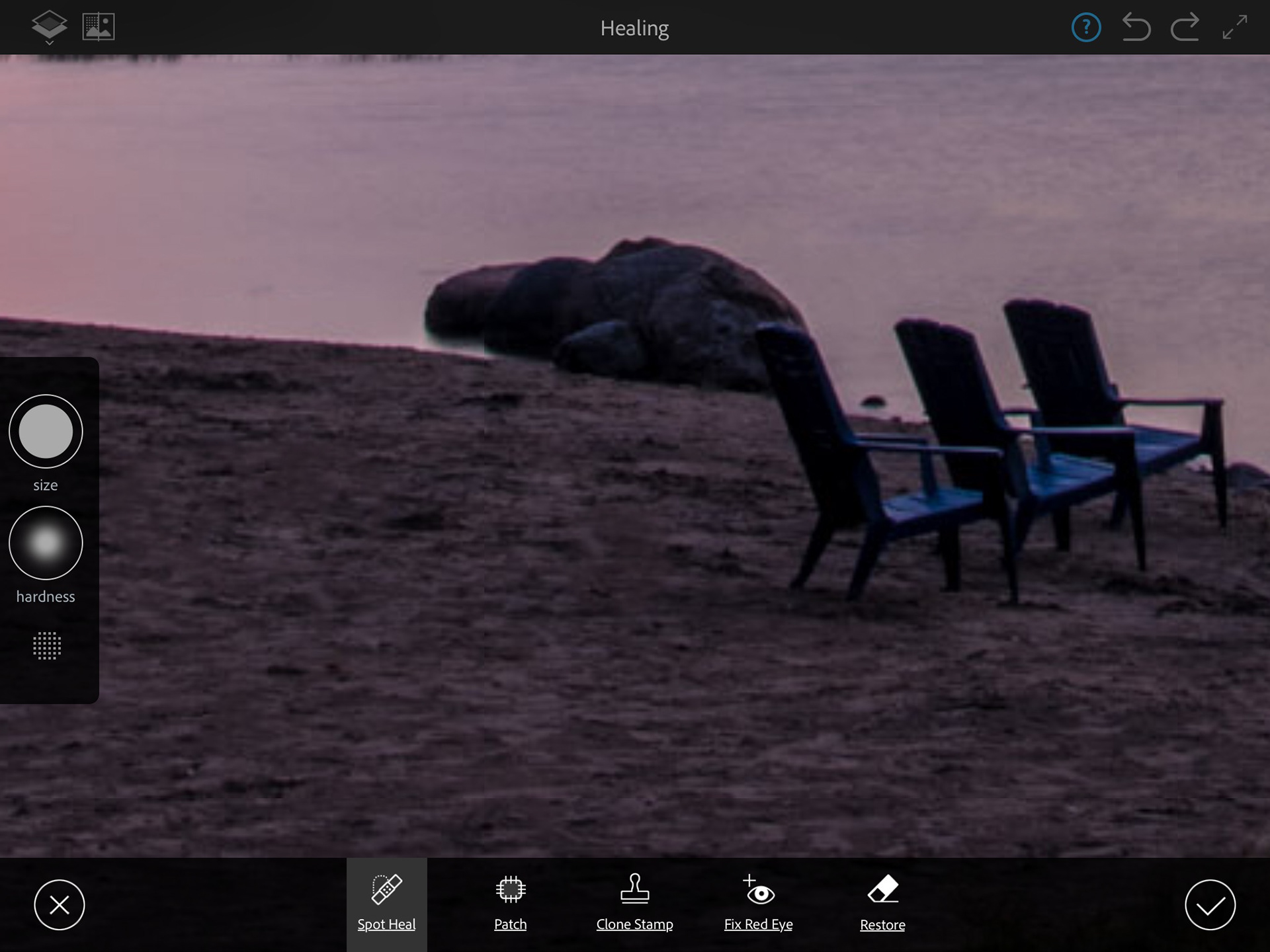Select the Patch tool
1270x952 pixels.
510,904
